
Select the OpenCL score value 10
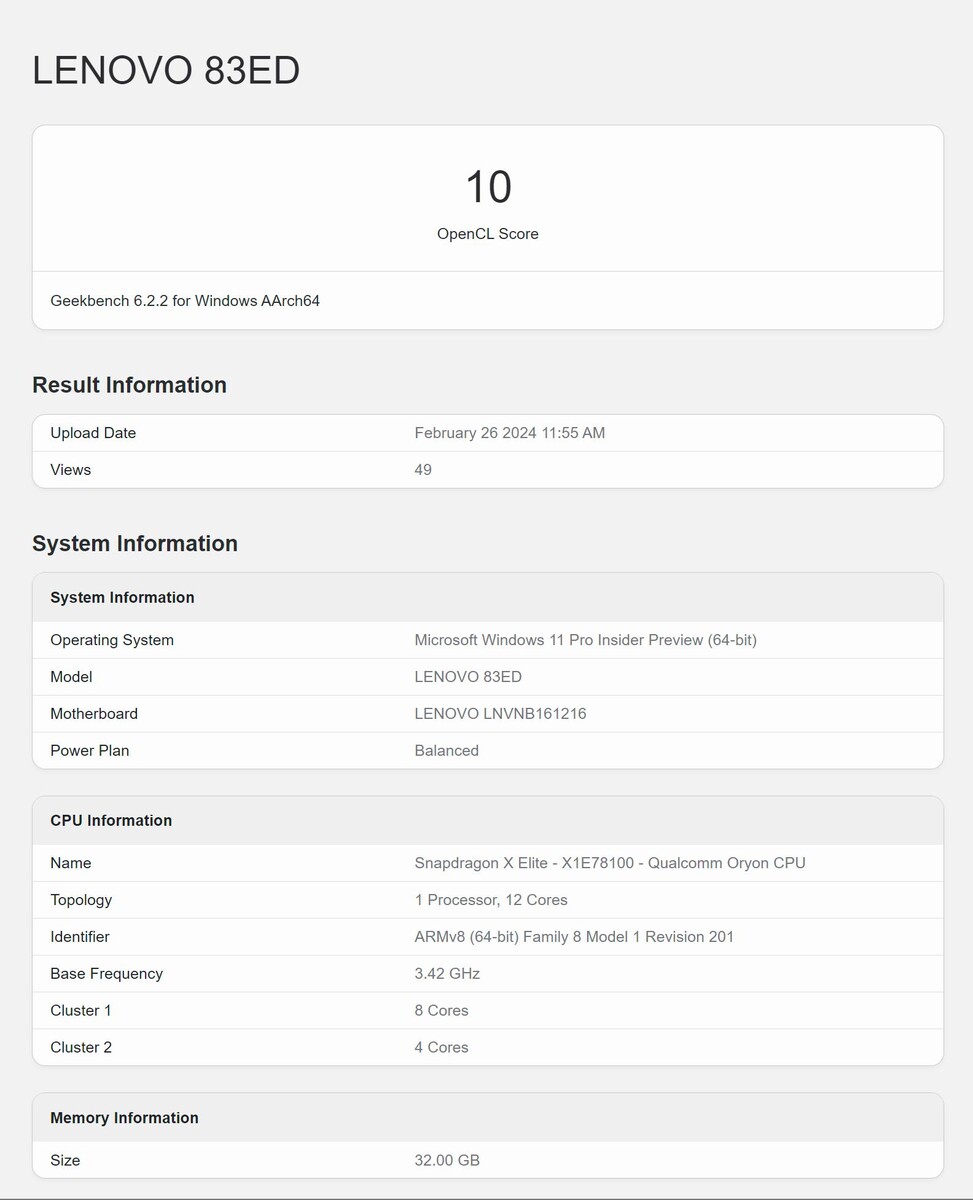click(x=488, y=187)
